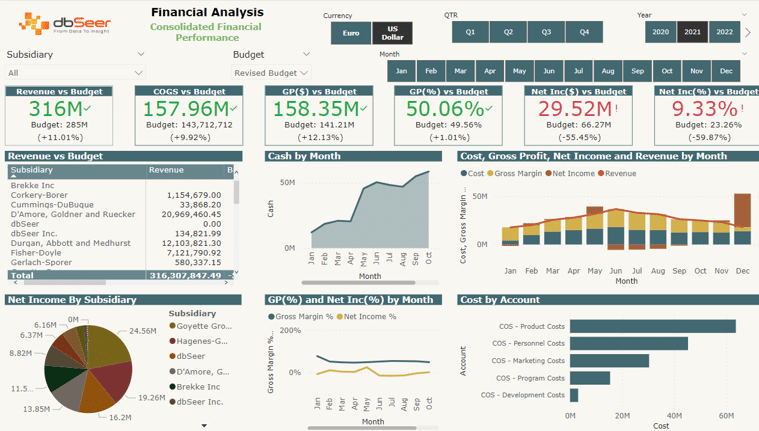Filter month Apr
Viewport: 759px width, 431px height.
490,71
